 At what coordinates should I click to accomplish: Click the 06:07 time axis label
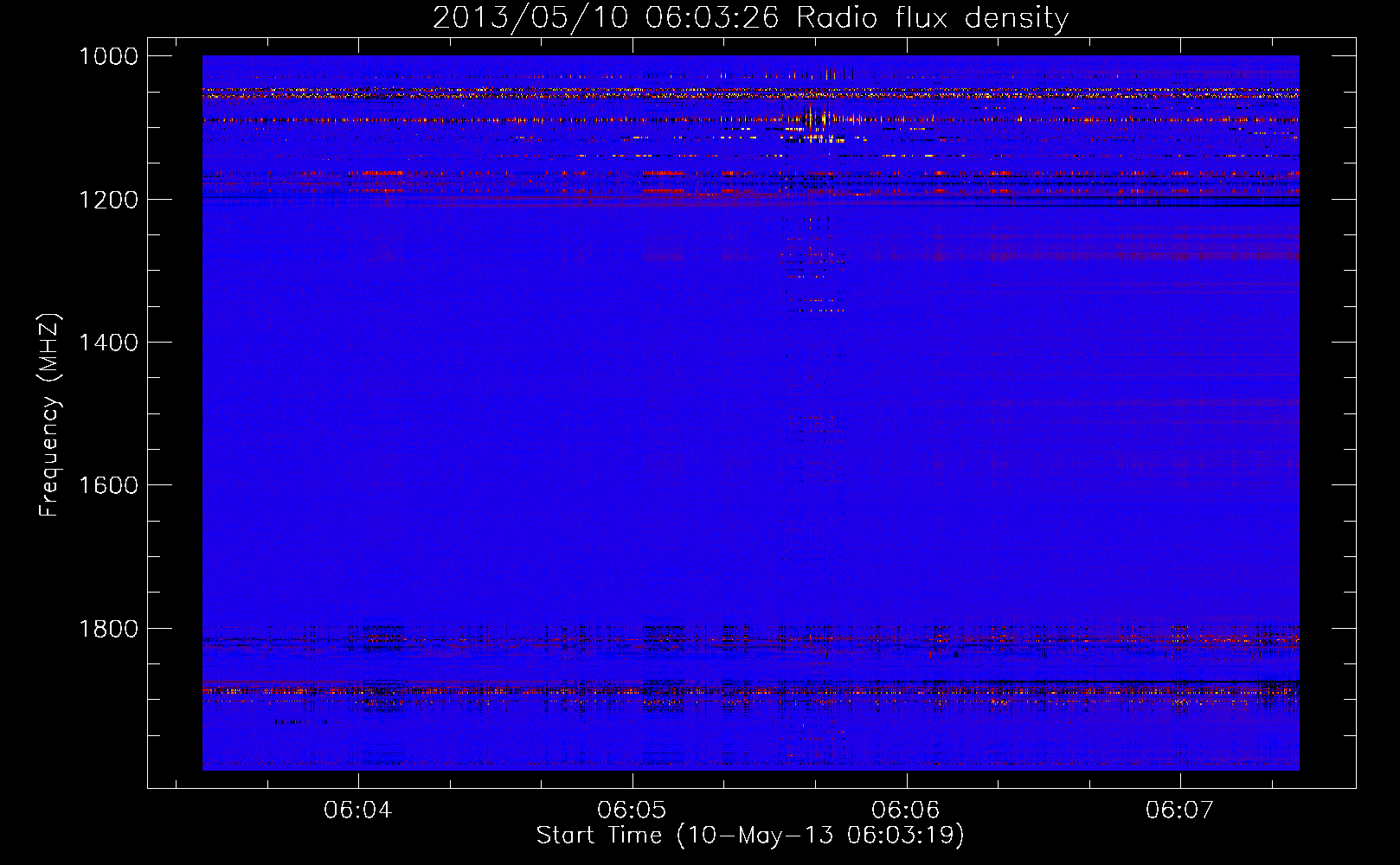[1180, 811]
